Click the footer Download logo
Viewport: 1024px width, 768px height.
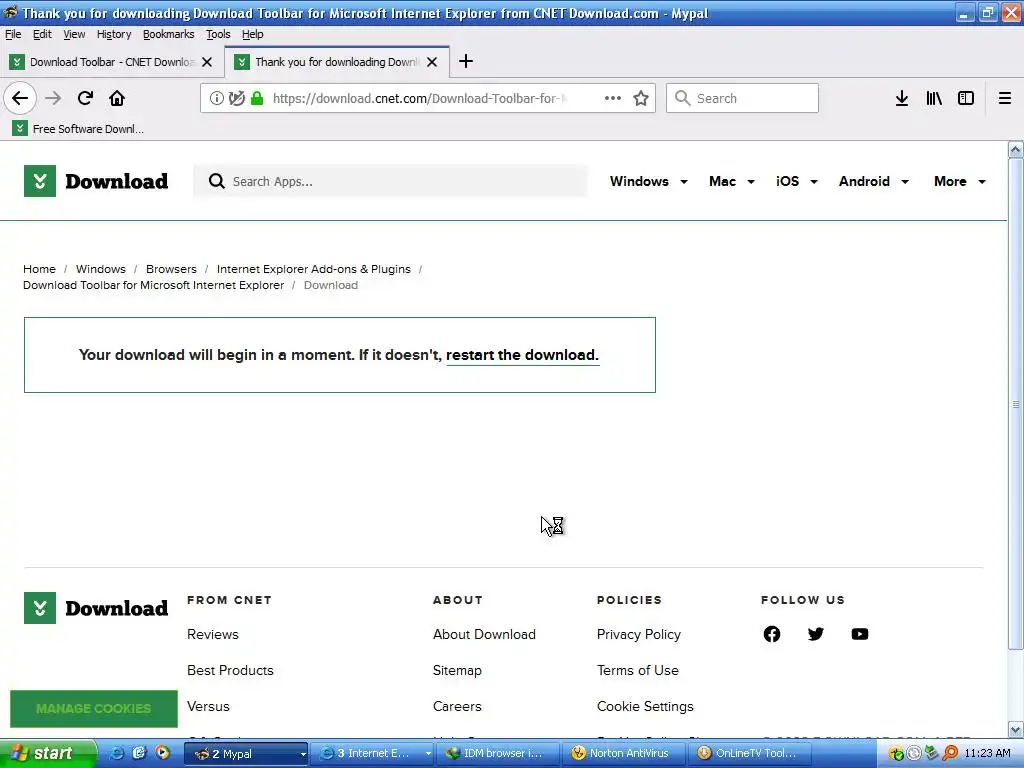tap(96, 608)
